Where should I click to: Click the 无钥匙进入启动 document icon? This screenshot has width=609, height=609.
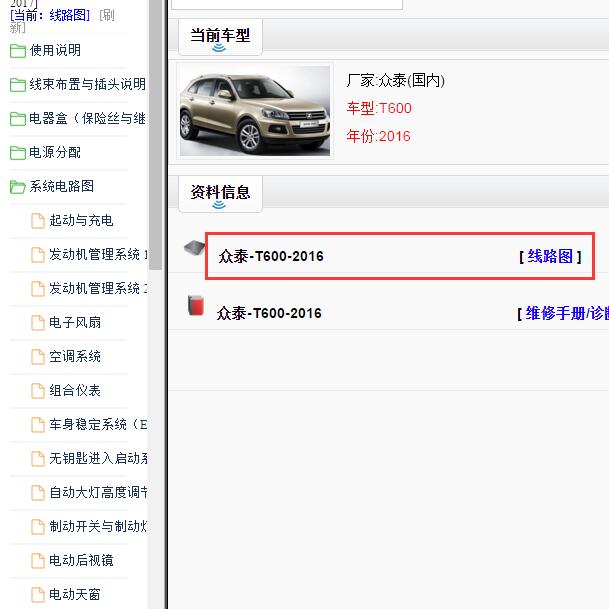38,459
